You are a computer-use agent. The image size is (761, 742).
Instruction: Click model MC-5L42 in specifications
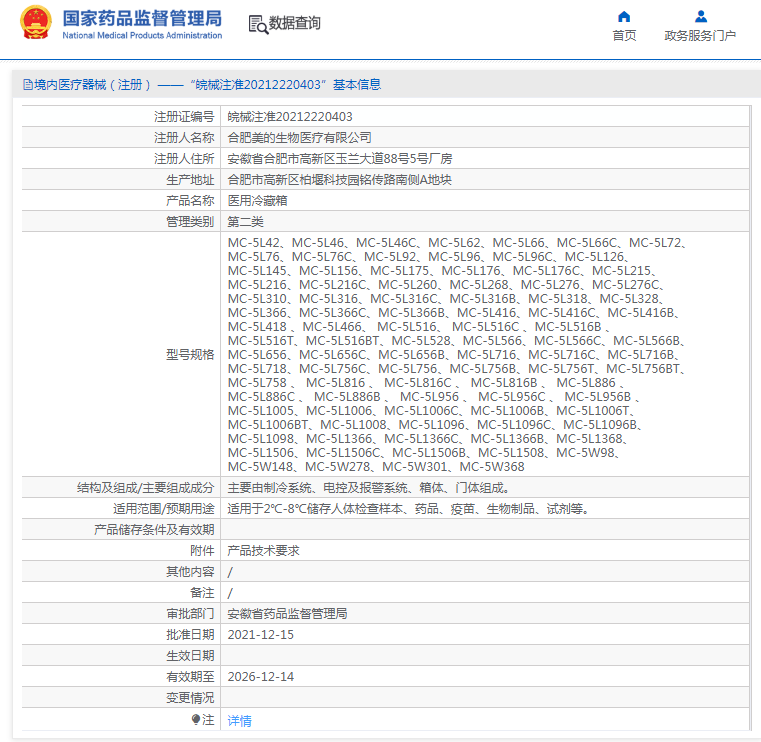coord(254,243)
